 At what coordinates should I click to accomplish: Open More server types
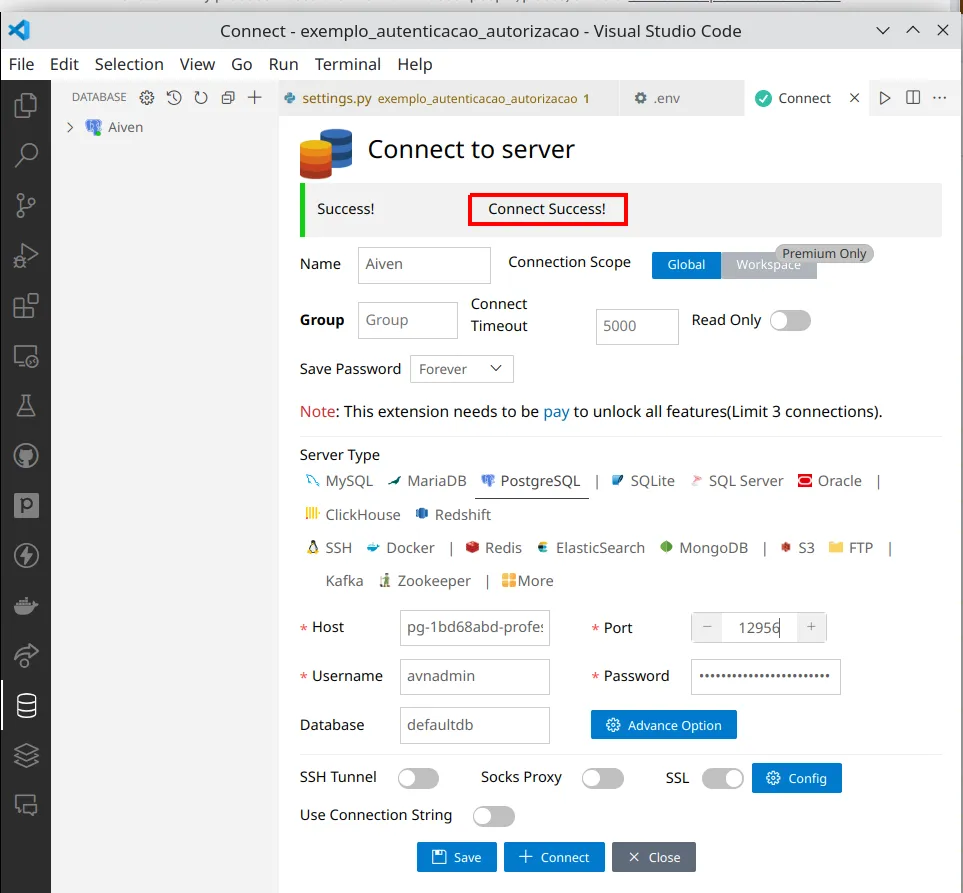click(528, 581)
